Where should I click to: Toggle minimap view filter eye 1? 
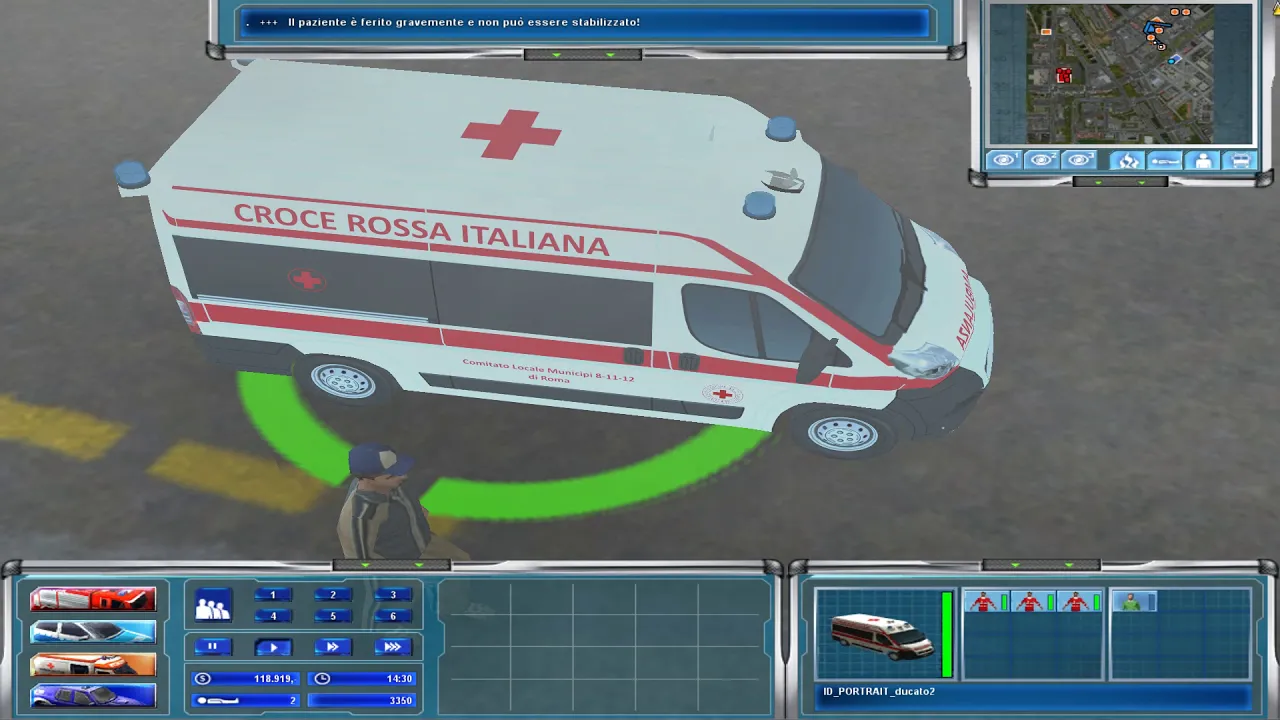1004,160
